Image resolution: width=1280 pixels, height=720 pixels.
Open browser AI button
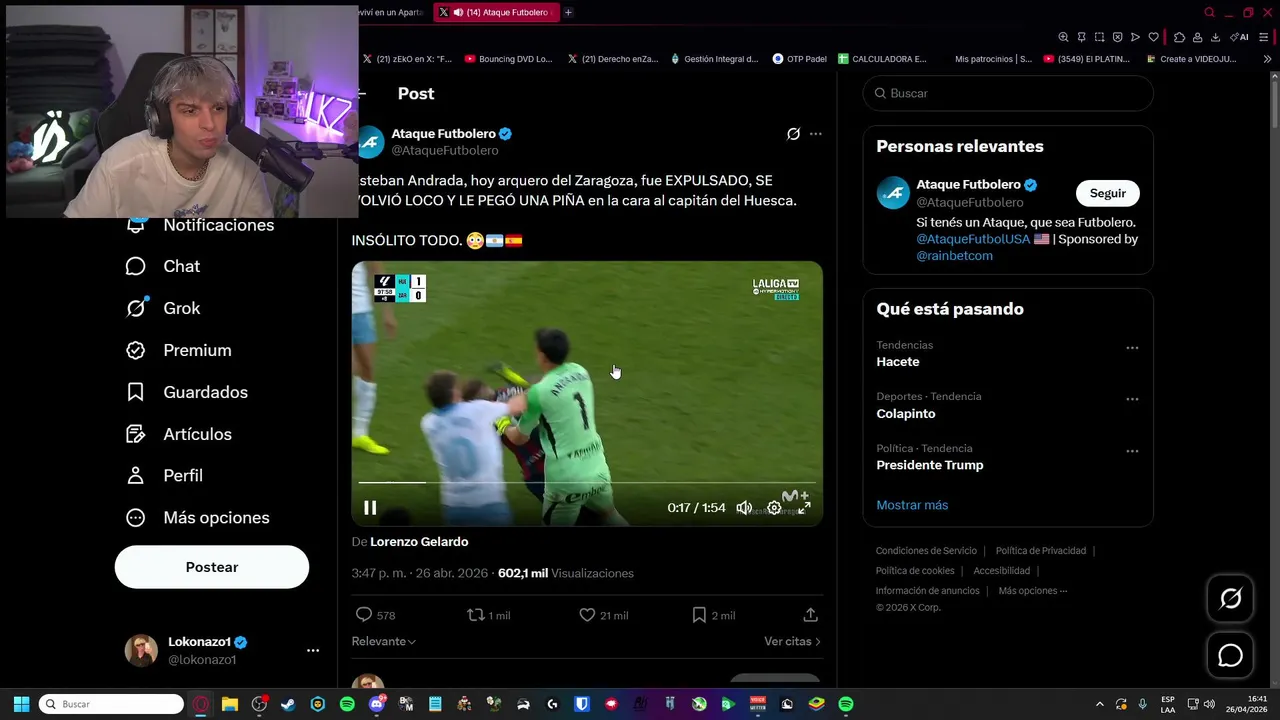point(1239,37)
